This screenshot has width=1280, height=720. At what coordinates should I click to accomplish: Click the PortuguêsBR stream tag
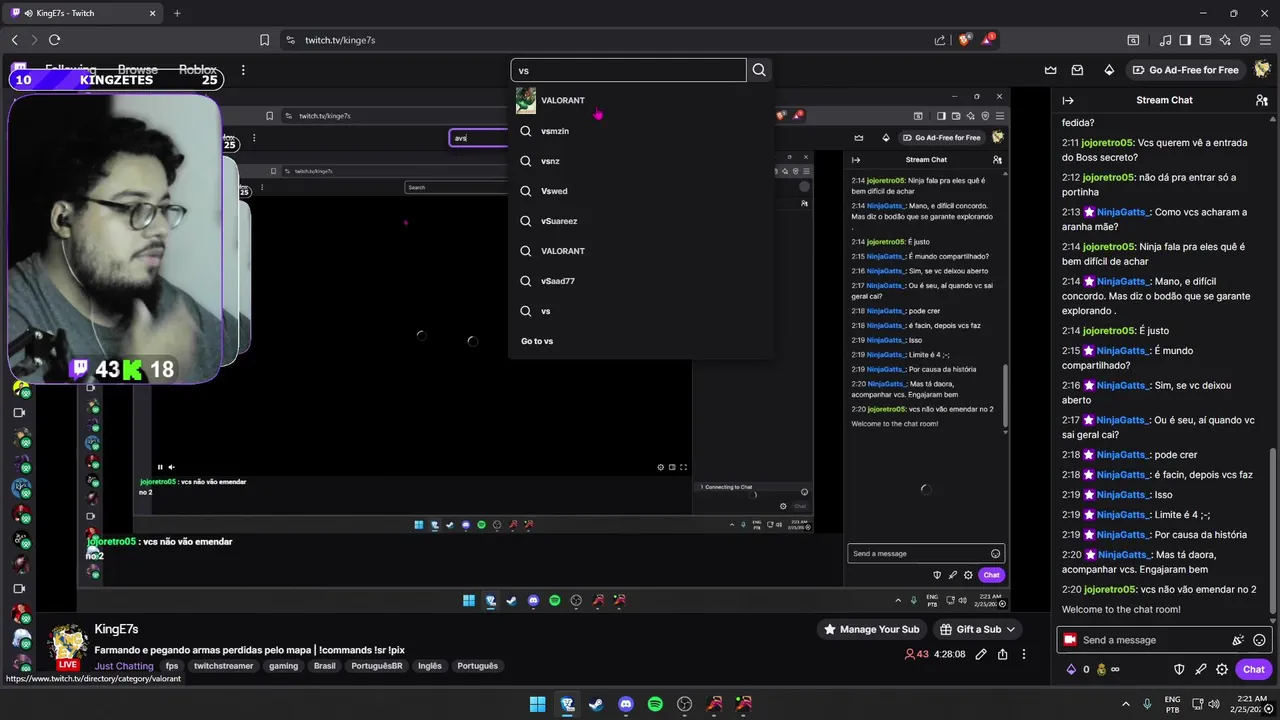pos(376,666)
